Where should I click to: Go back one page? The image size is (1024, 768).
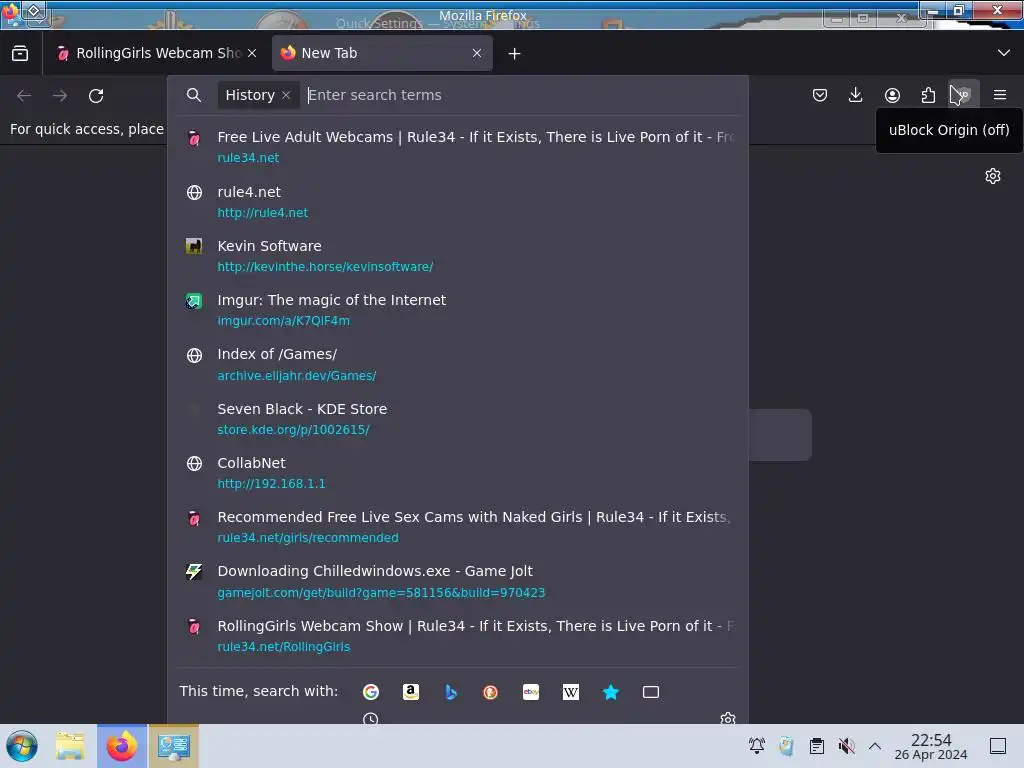coord(24,95)
